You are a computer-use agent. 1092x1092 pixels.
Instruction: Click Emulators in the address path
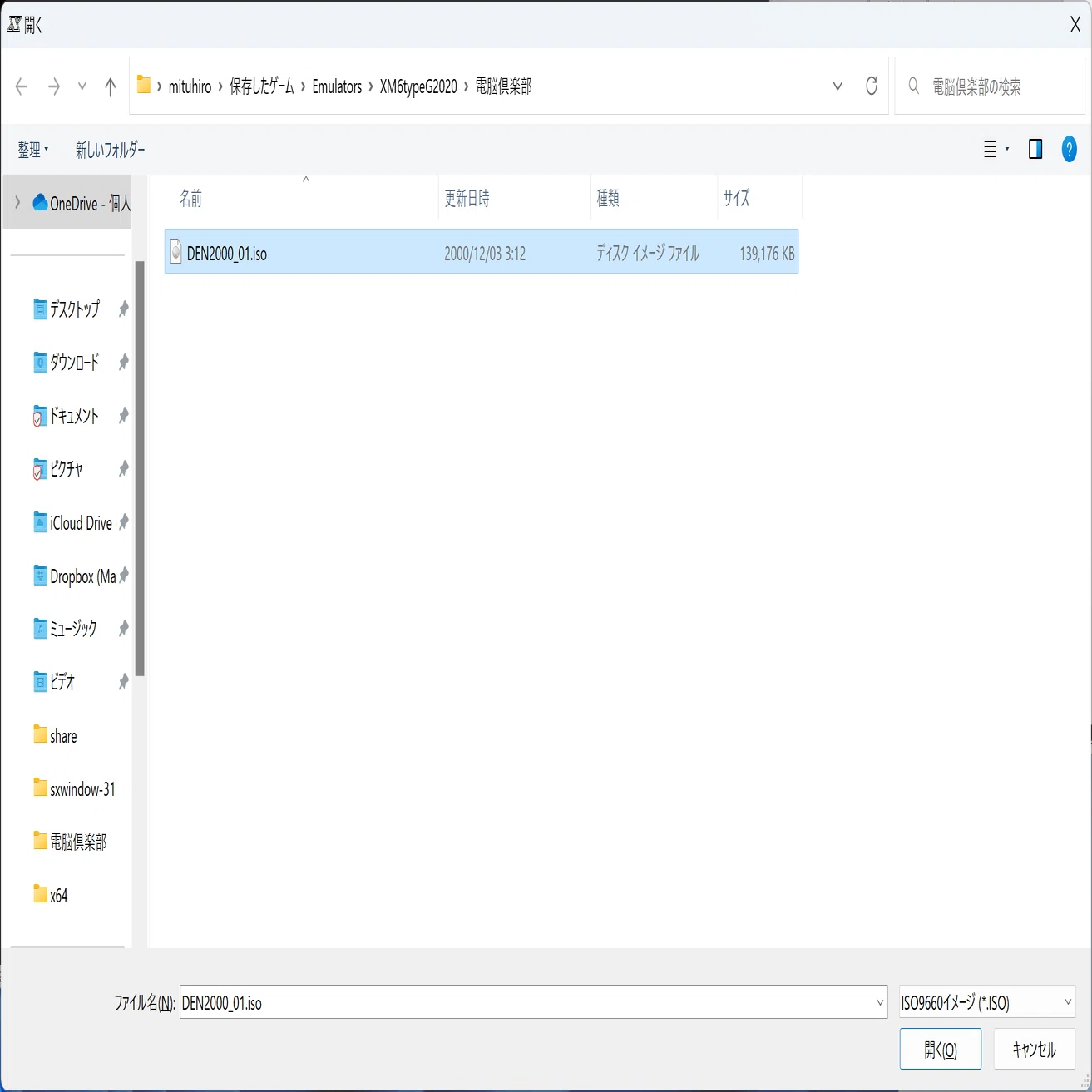coord(337,86)
